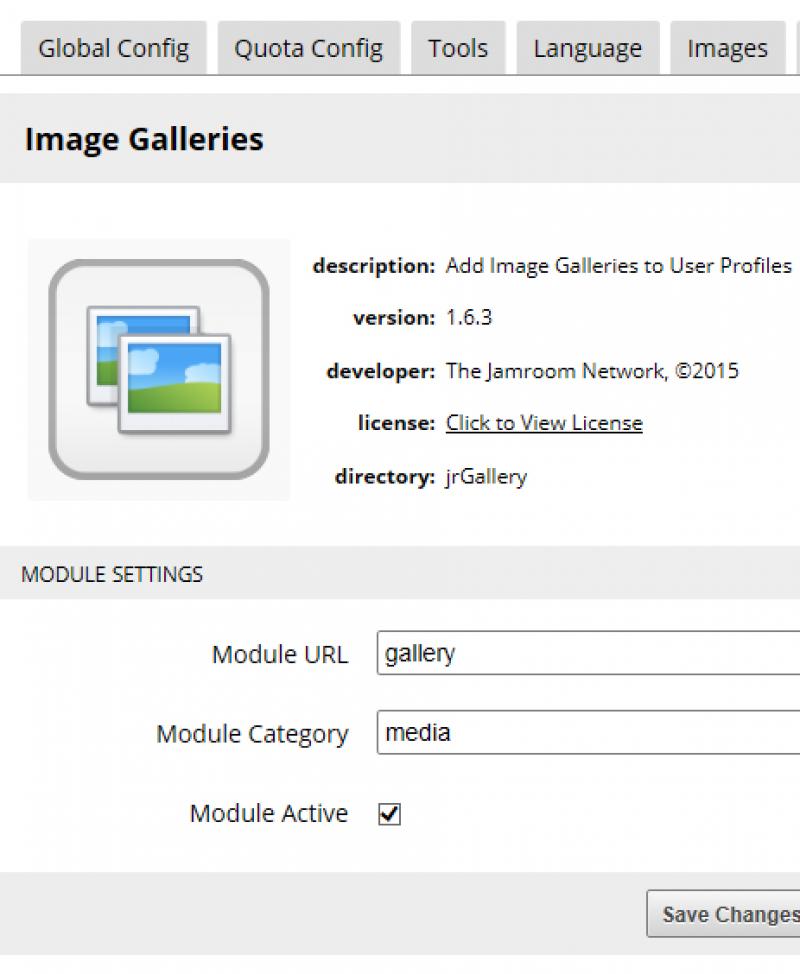Click the Image Galleries page heading
This screenshot has height=974, width=800.
pos(144,139)
